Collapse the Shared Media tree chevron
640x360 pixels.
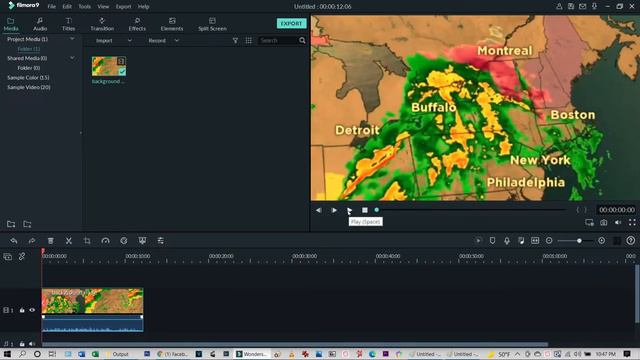(72, 58)
